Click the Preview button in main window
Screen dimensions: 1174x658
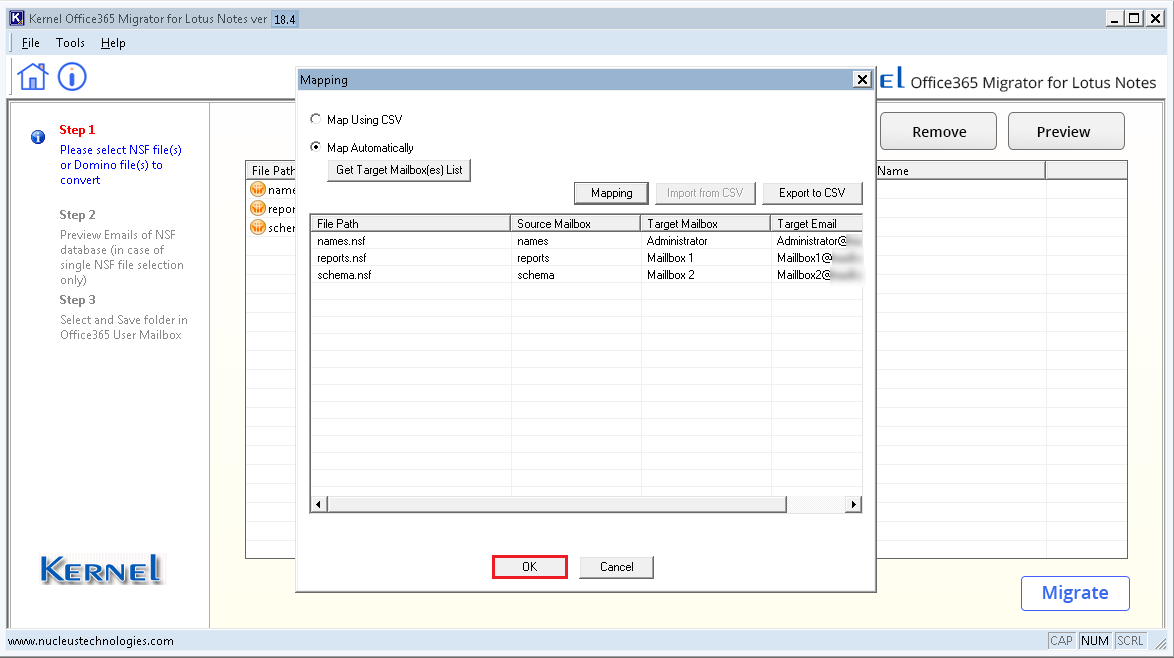(1066, 132)
